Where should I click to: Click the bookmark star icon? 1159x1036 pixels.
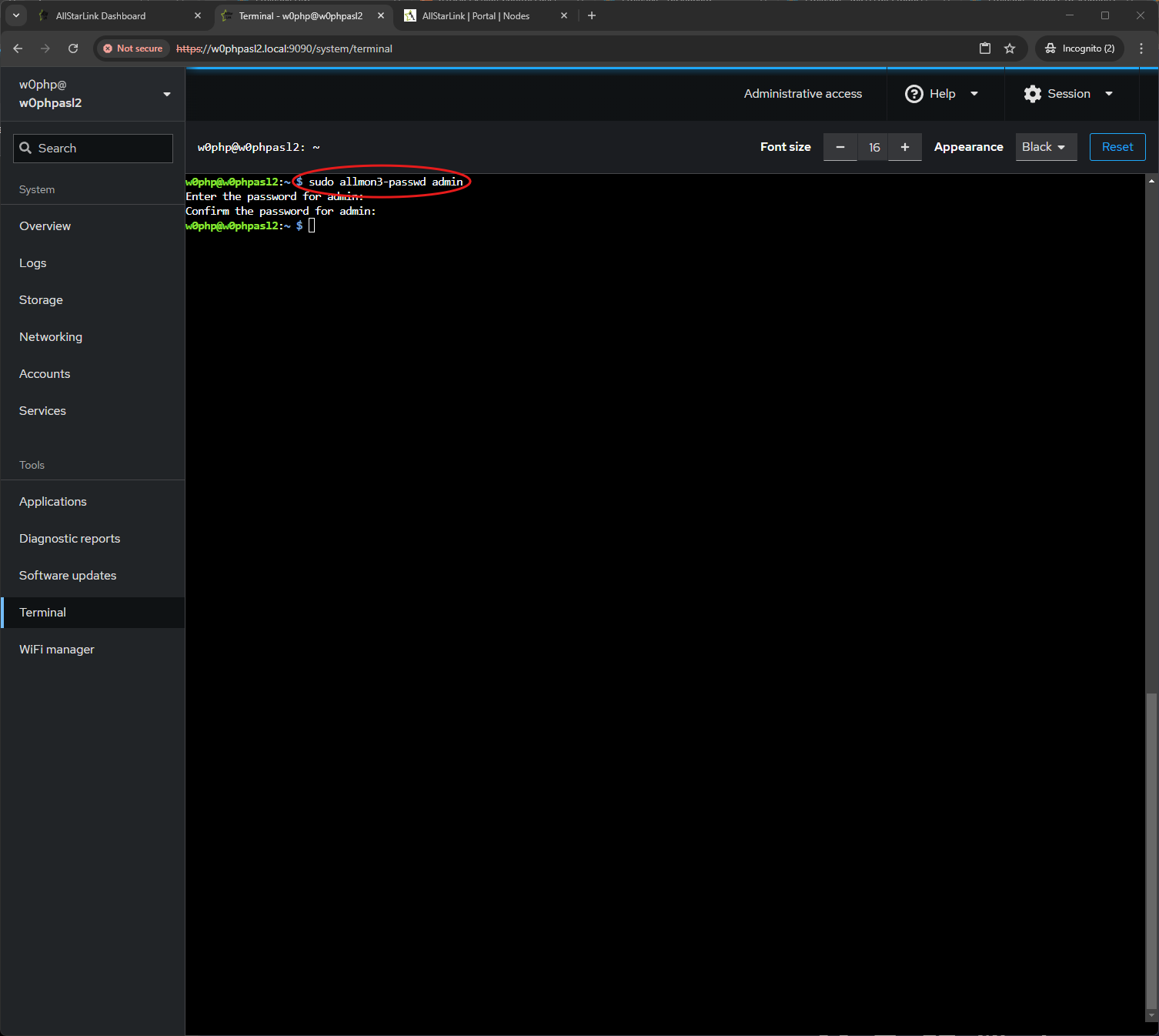1010,48
